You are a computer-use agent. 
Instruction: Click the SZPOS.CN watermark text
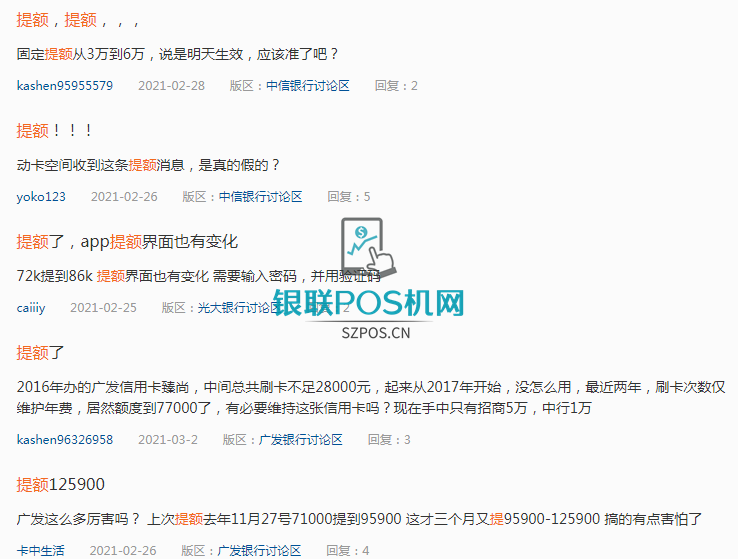pyautogui.click(x=376, y=333)
